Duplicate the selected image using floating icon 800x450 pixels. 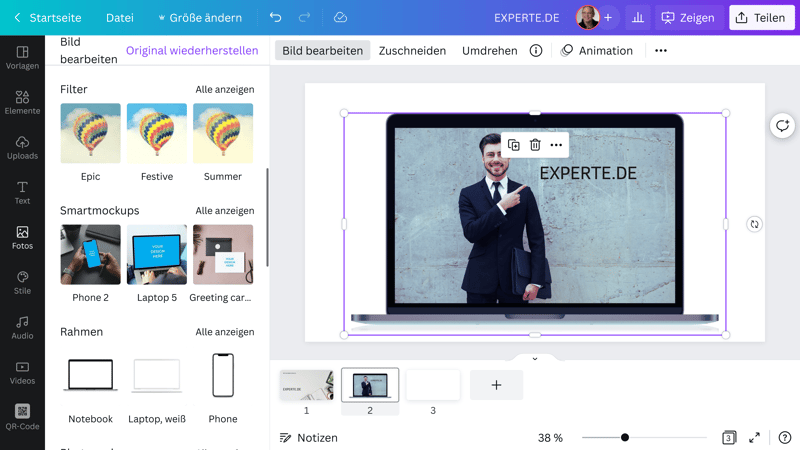point(514,145)
